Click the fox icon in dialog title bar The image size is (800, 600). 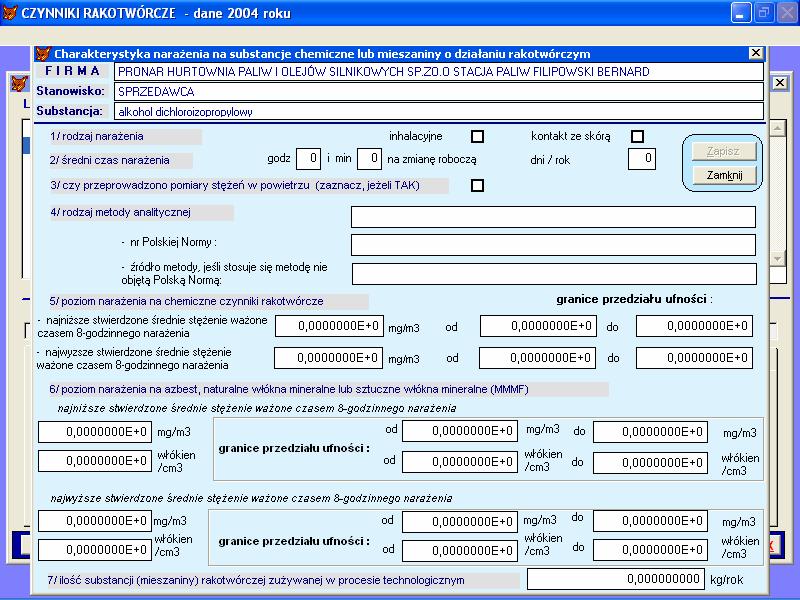point(43,54)
